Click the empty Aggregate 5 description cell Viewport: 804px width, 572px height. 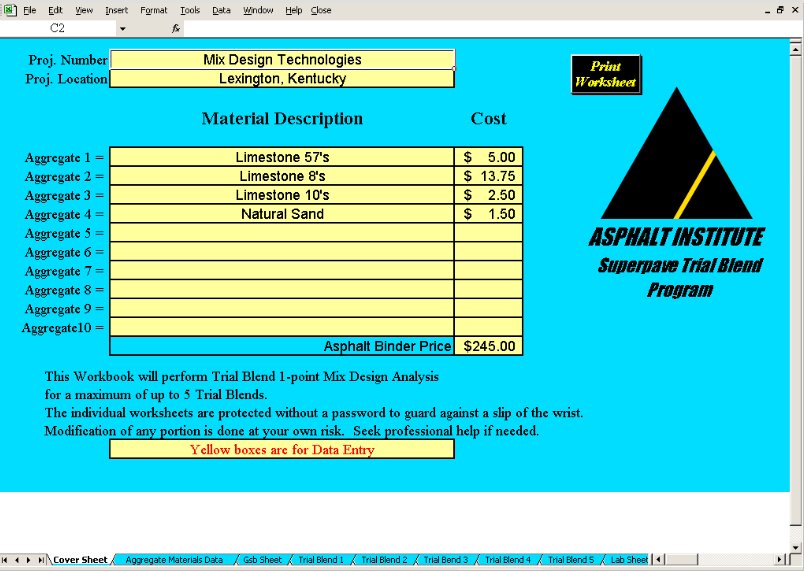coord(282,233)
